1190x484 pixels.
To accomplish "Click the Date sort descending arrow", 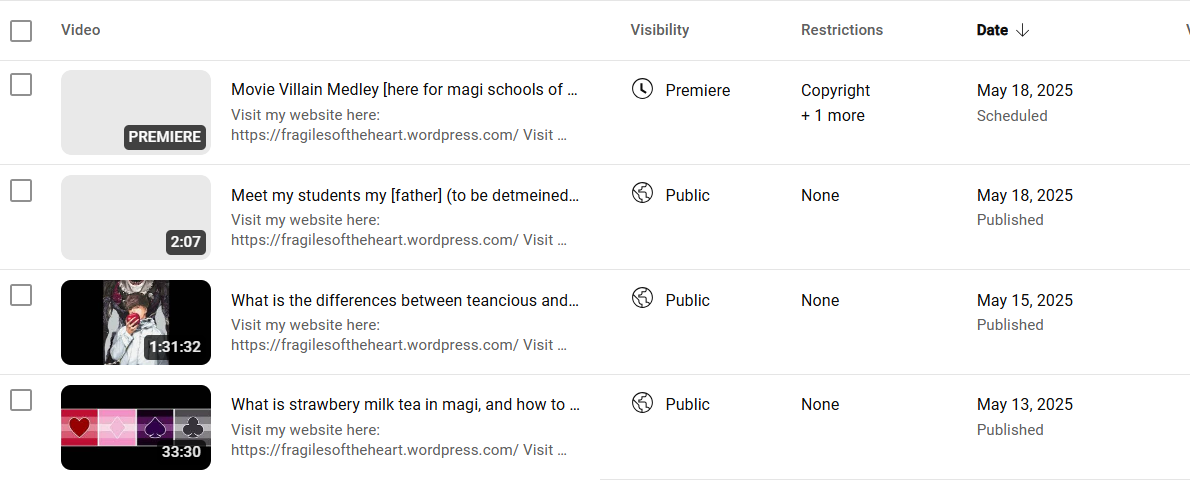I will click(1022, 30).
